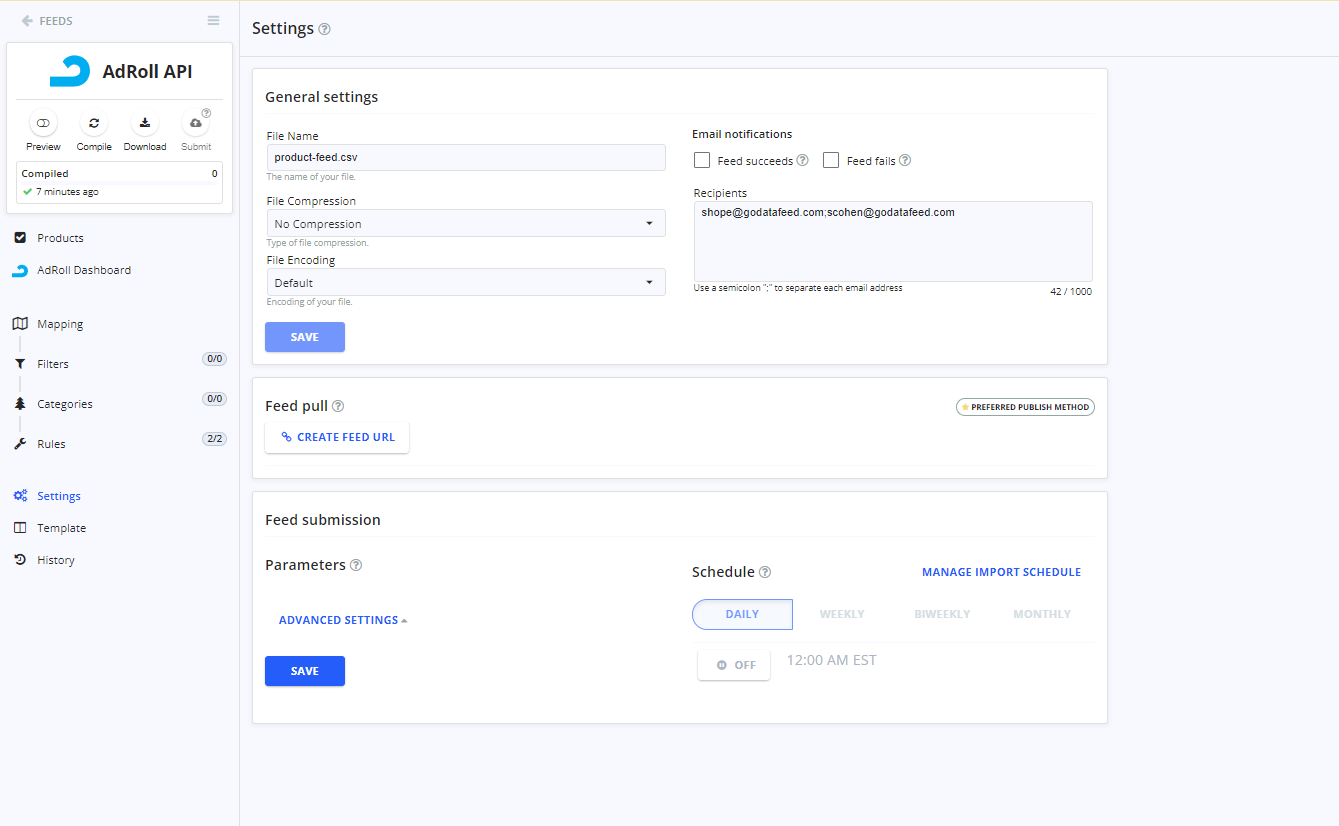The width and height of the screenshot is (1339, 826).
Task: Click the Categories tree icon
Action: point(20,404)
